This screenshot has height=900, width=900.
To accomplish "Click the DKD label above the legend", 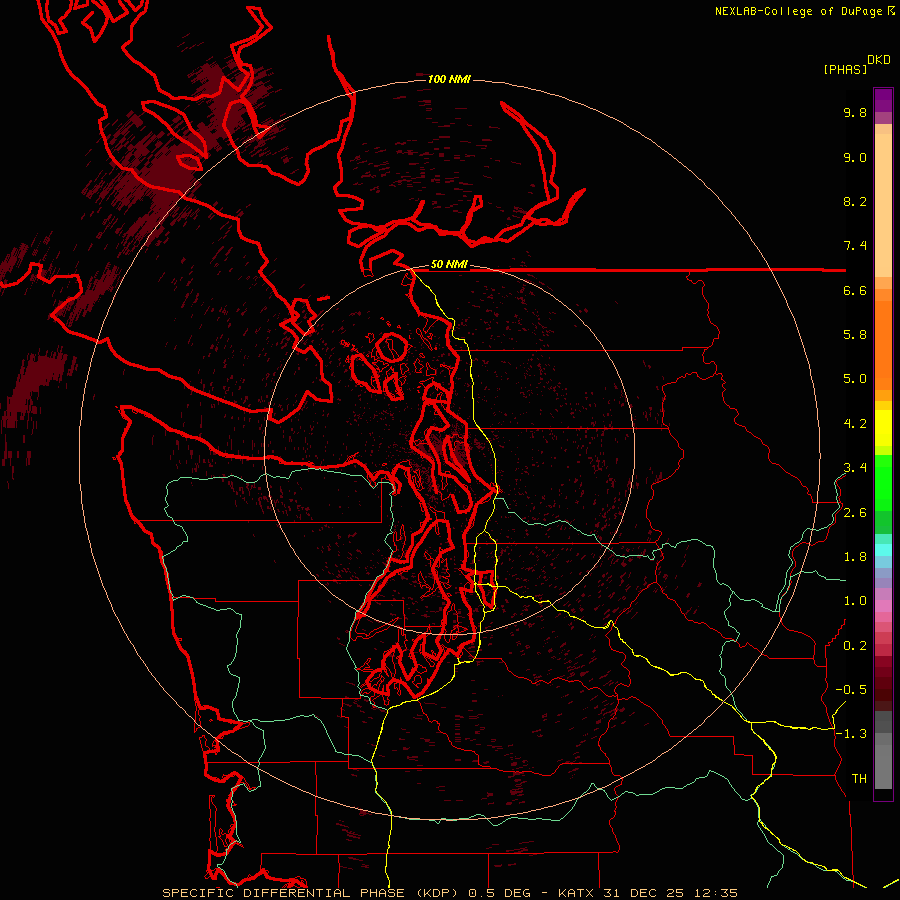I will 879,60.
